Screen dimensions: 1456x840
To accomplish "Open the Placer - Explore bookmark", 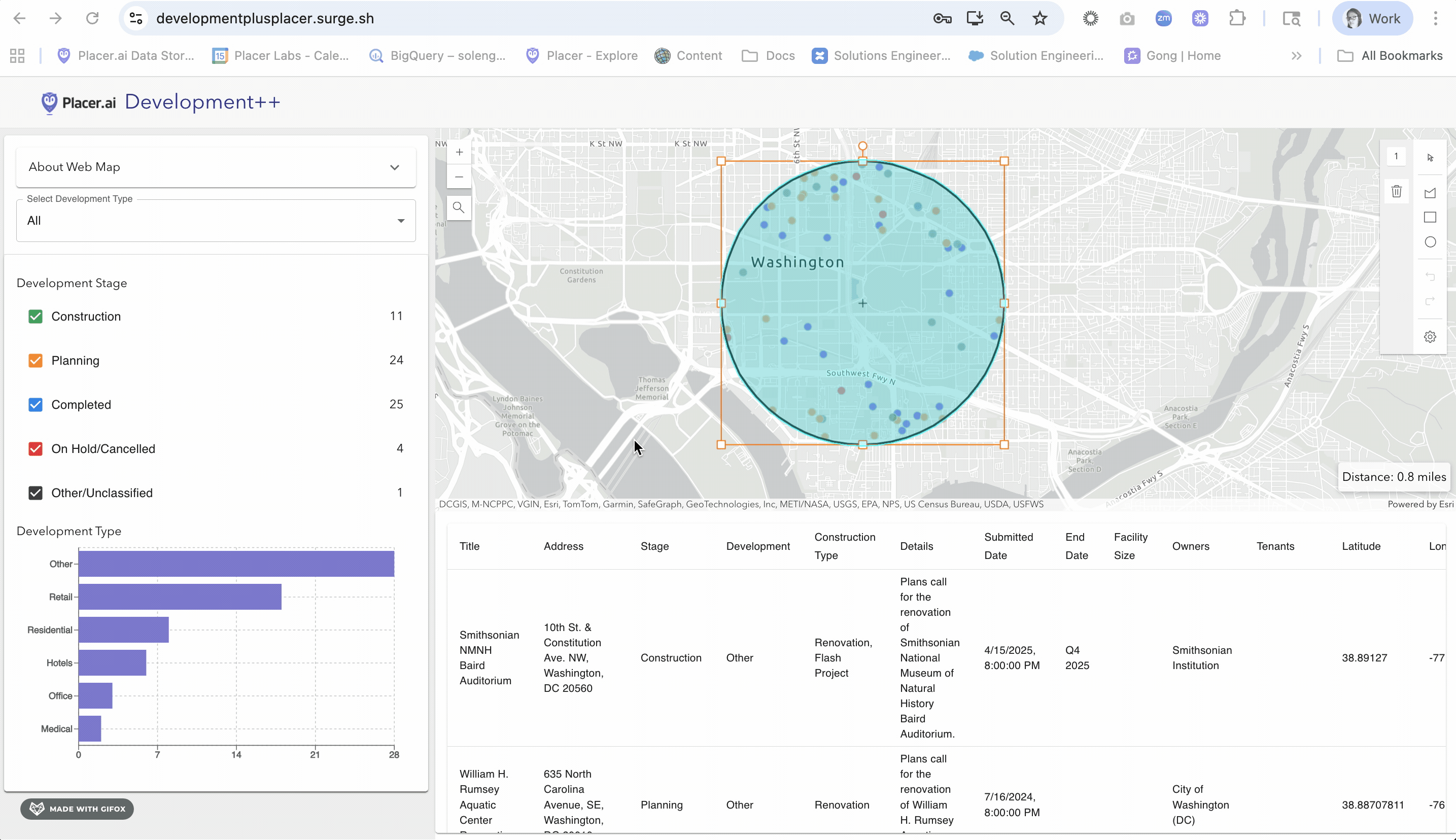I will 581,56.
